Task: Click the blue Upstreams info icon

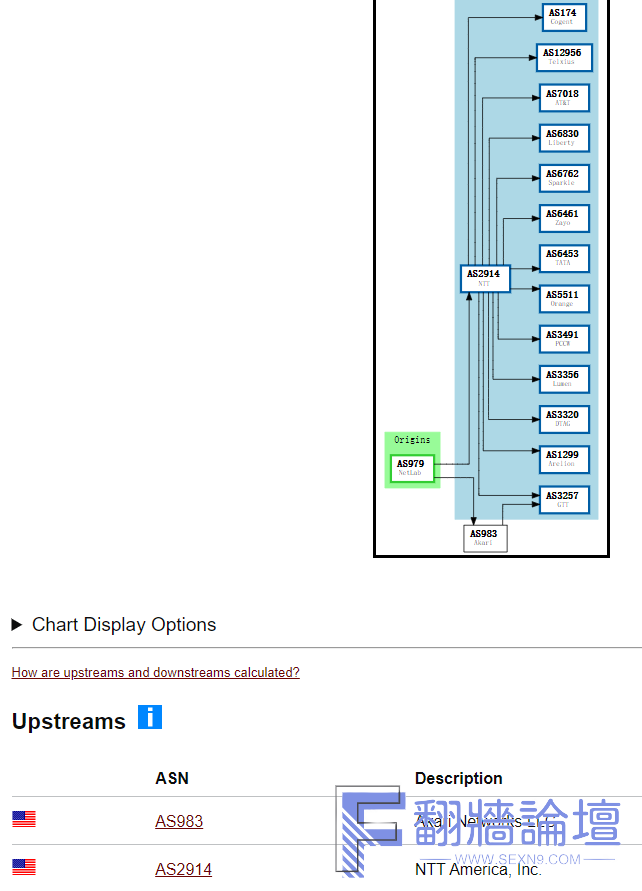Action: pyautogui.click(x=150, y=717)
